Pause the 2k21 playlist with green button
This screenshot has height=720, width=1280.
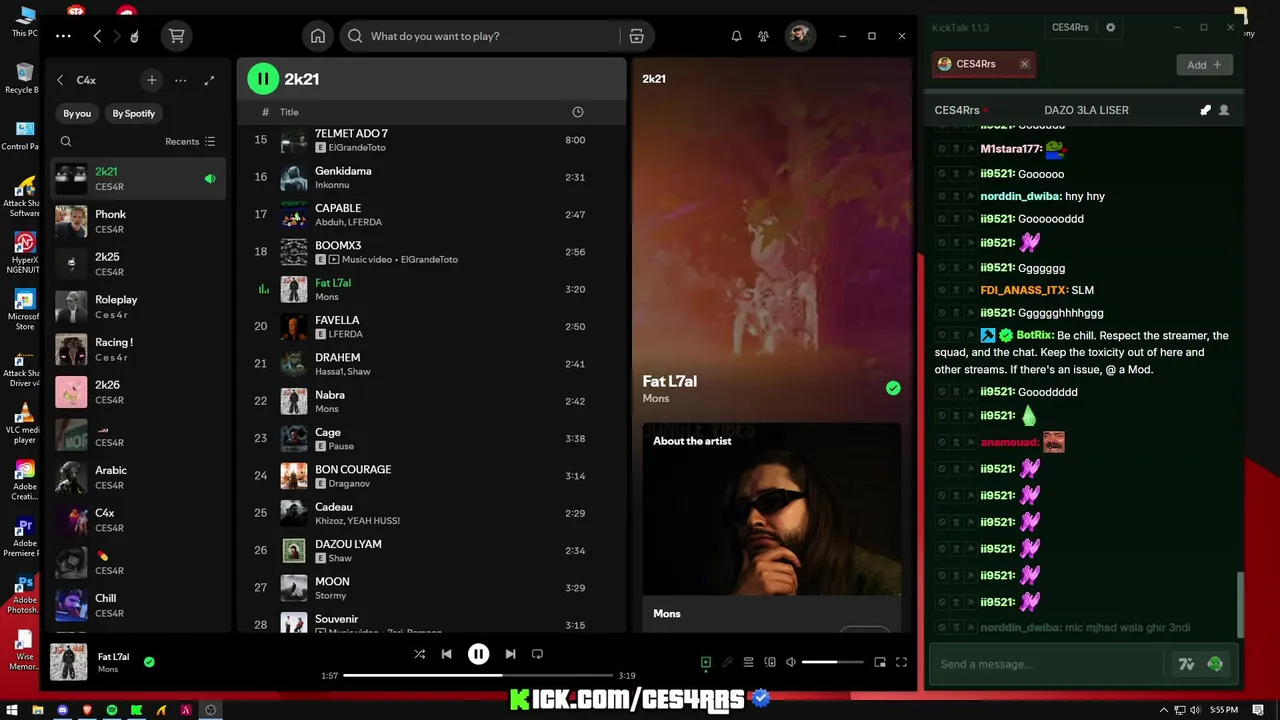pyautogui.click(x=263, y=79)
